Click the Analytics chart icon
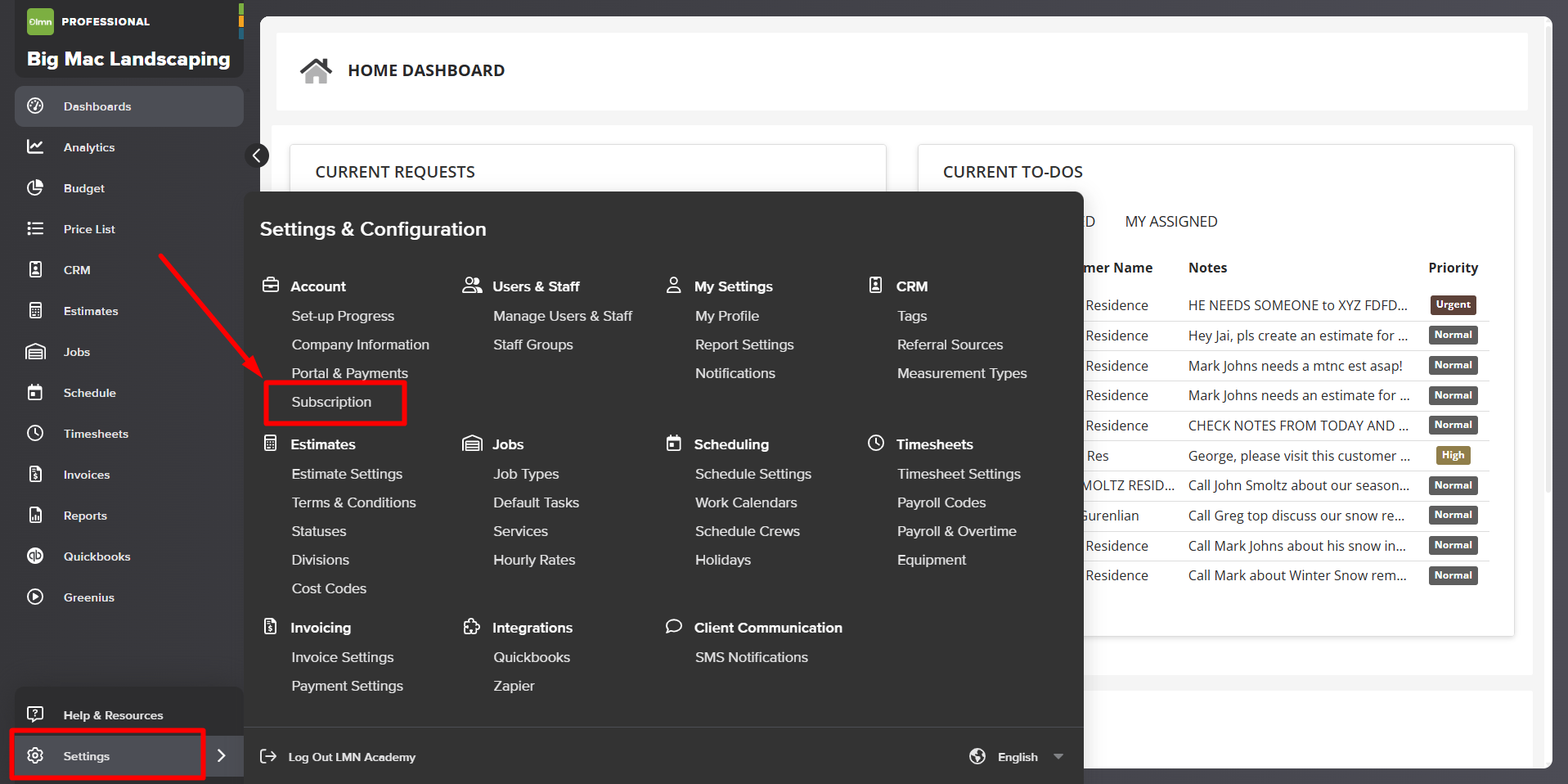This screenshot has height=784, width=1568. point(35,146)
